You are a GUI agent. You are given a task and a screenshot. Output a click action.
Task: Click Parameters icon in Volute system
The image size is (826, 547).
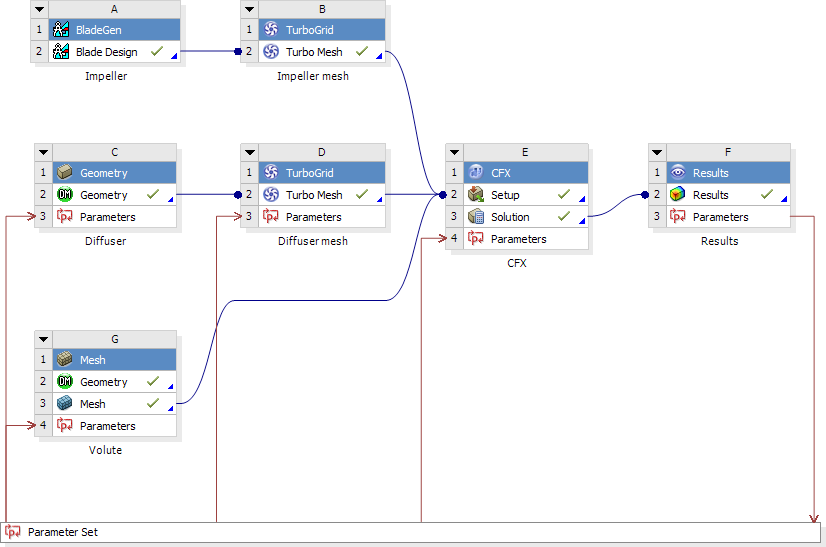pos(65,425)
